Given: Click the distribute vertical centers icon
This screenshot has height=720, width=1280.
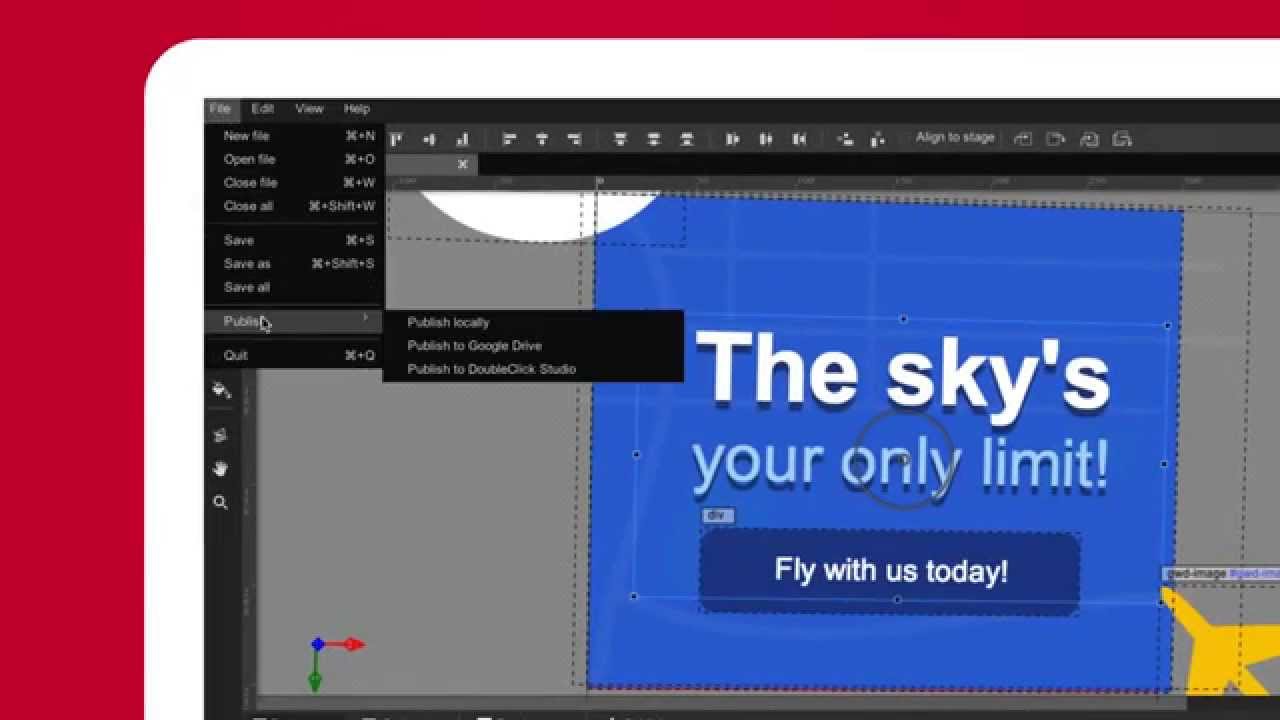Looking at the screenshot, I should (654, 139).
